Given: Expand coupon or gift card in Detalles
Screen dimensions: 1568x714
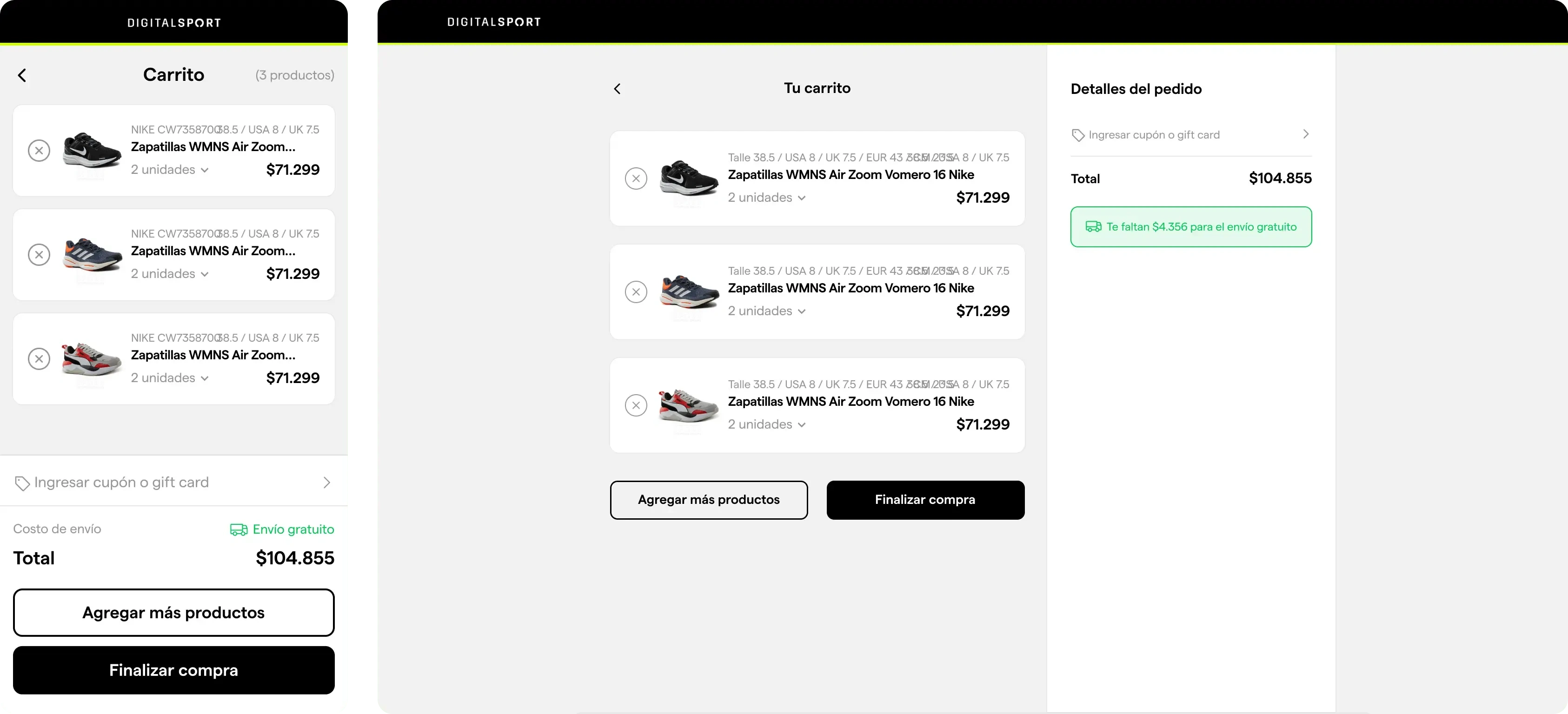Looking at the screenshot, I should click(x=1190, y=134).
